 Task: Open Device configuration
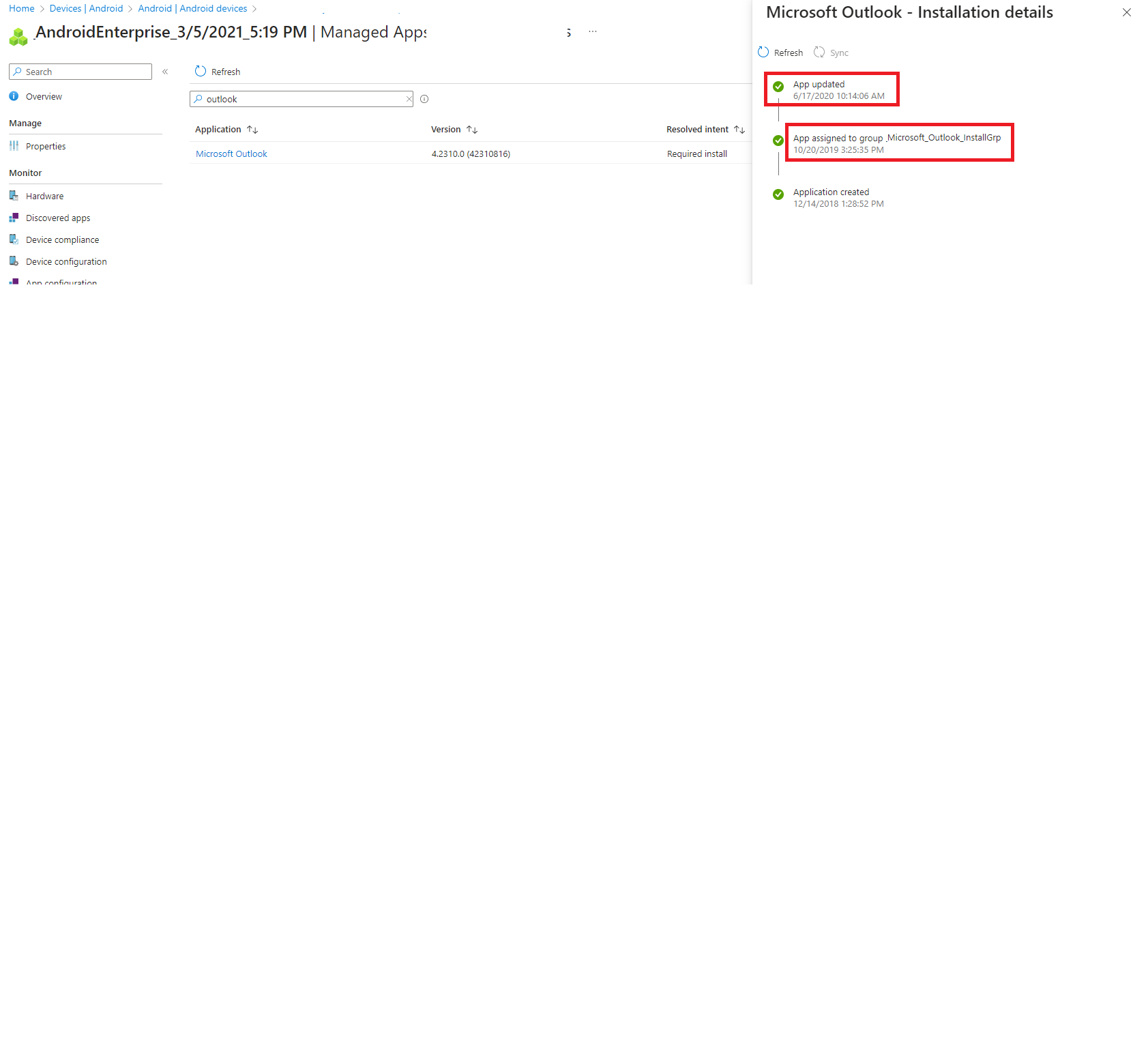point(66,262)
